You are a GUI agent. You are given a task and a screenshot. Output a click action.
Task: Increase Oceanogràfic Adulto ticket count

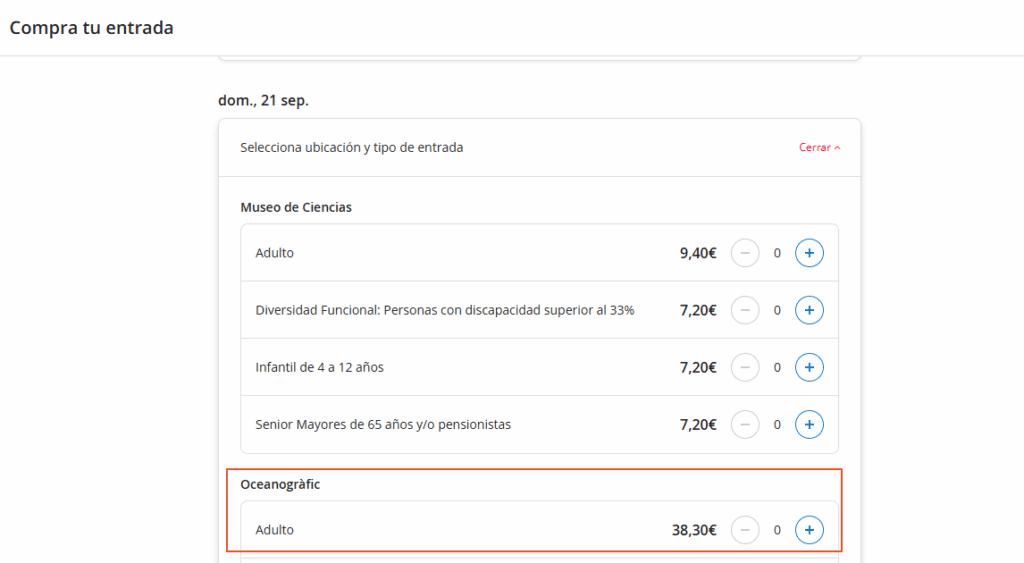click(809, 530)
